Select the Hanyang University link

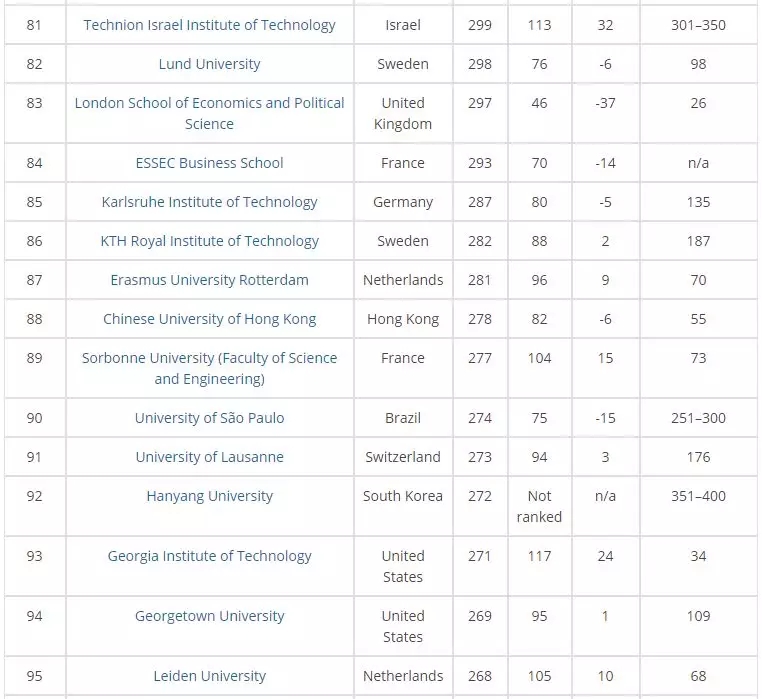pos(209,496)
